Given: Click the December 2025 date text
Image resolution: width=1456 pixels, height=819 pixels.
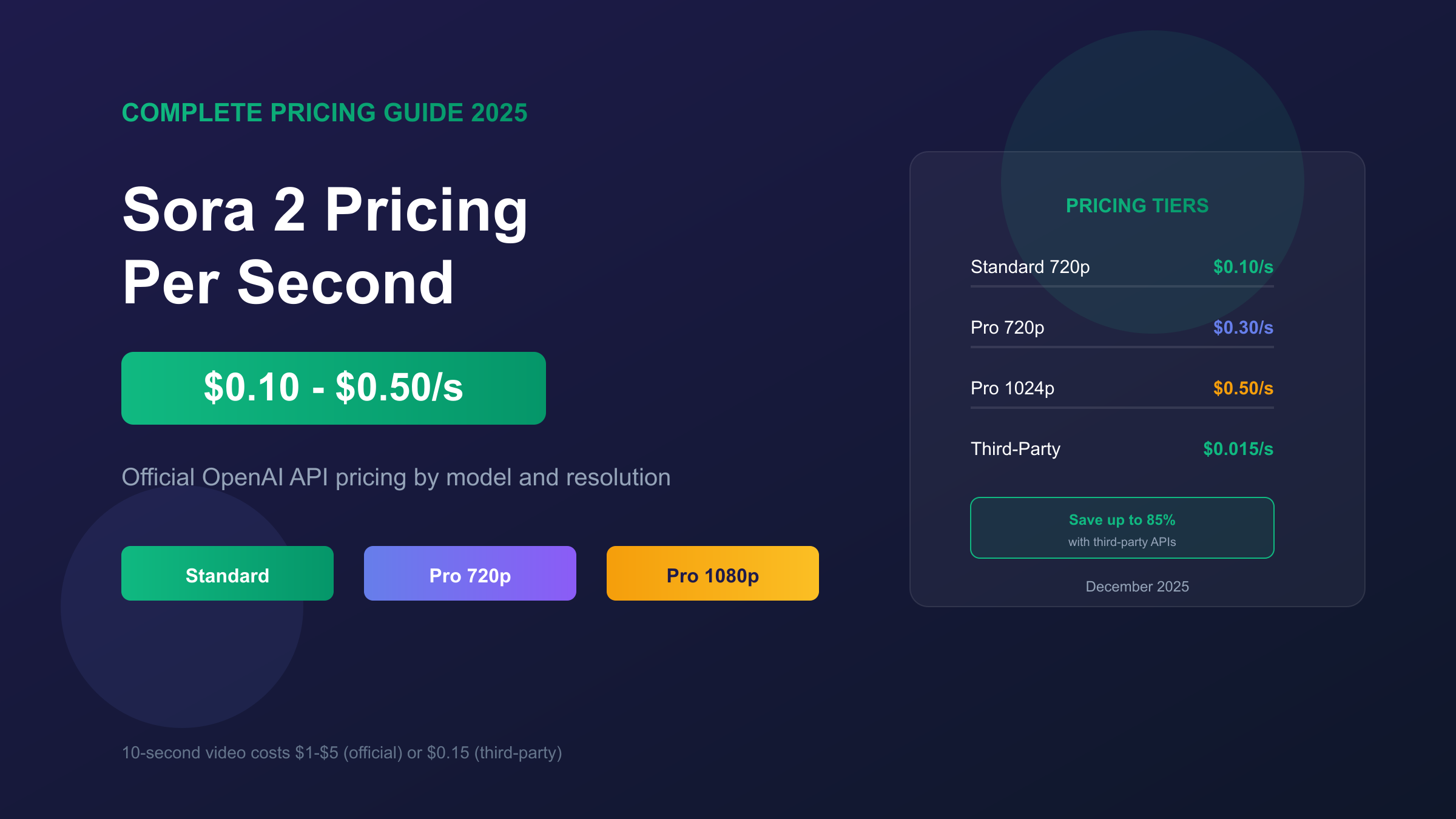Looking at the screenshot, I should click(1137, 587).
